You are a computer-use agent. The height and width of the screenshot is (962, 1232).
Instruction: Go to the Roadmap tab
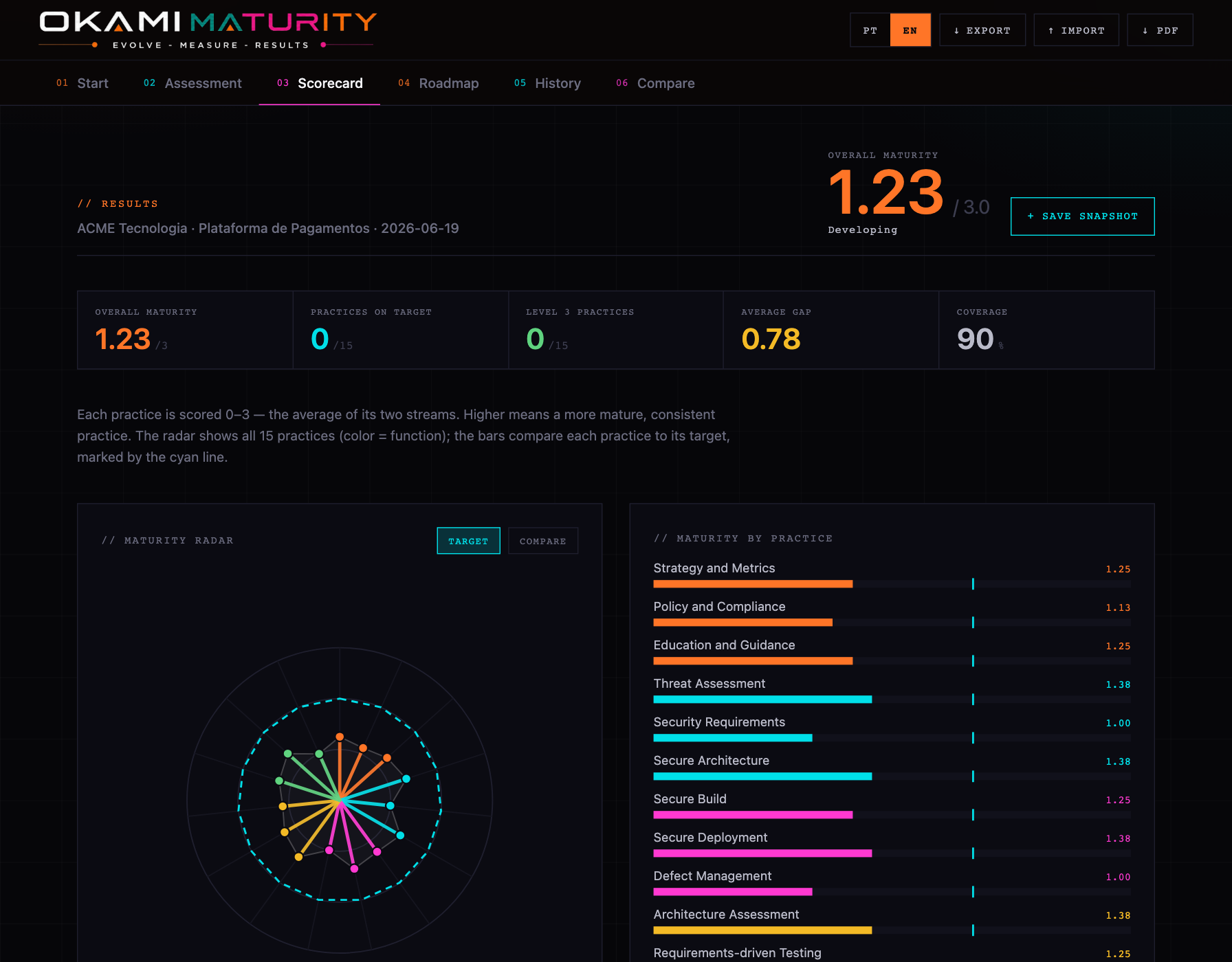tap(439, 83)
